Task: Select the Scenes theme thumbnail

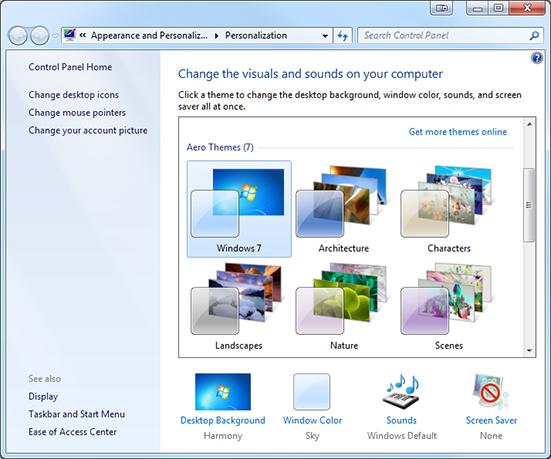Action: pyautogui.click(x=449, y=306)
